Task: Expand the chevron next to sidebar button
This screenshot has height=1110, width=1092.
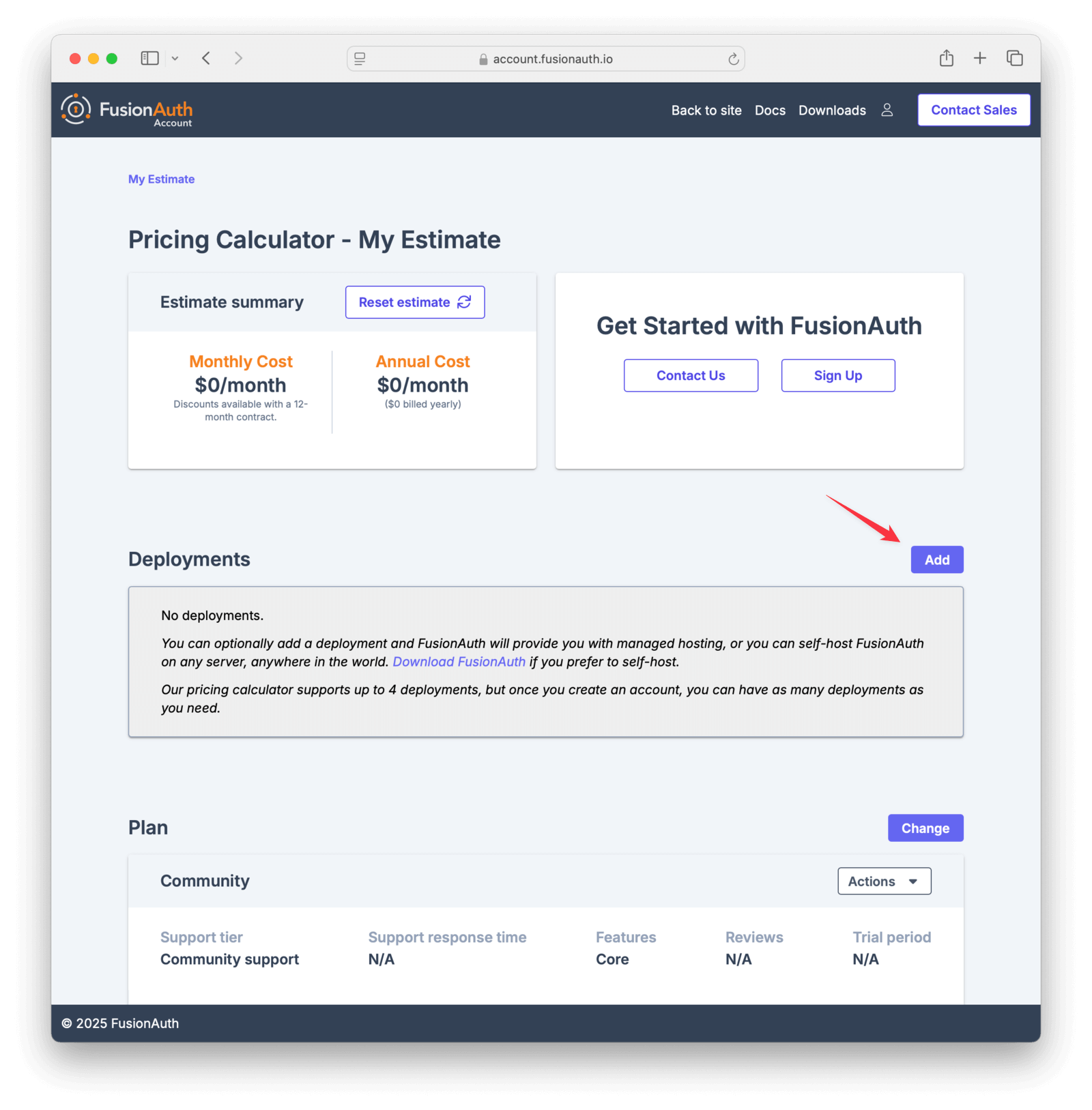Action: pyautogui.click(x=175, y=58)
